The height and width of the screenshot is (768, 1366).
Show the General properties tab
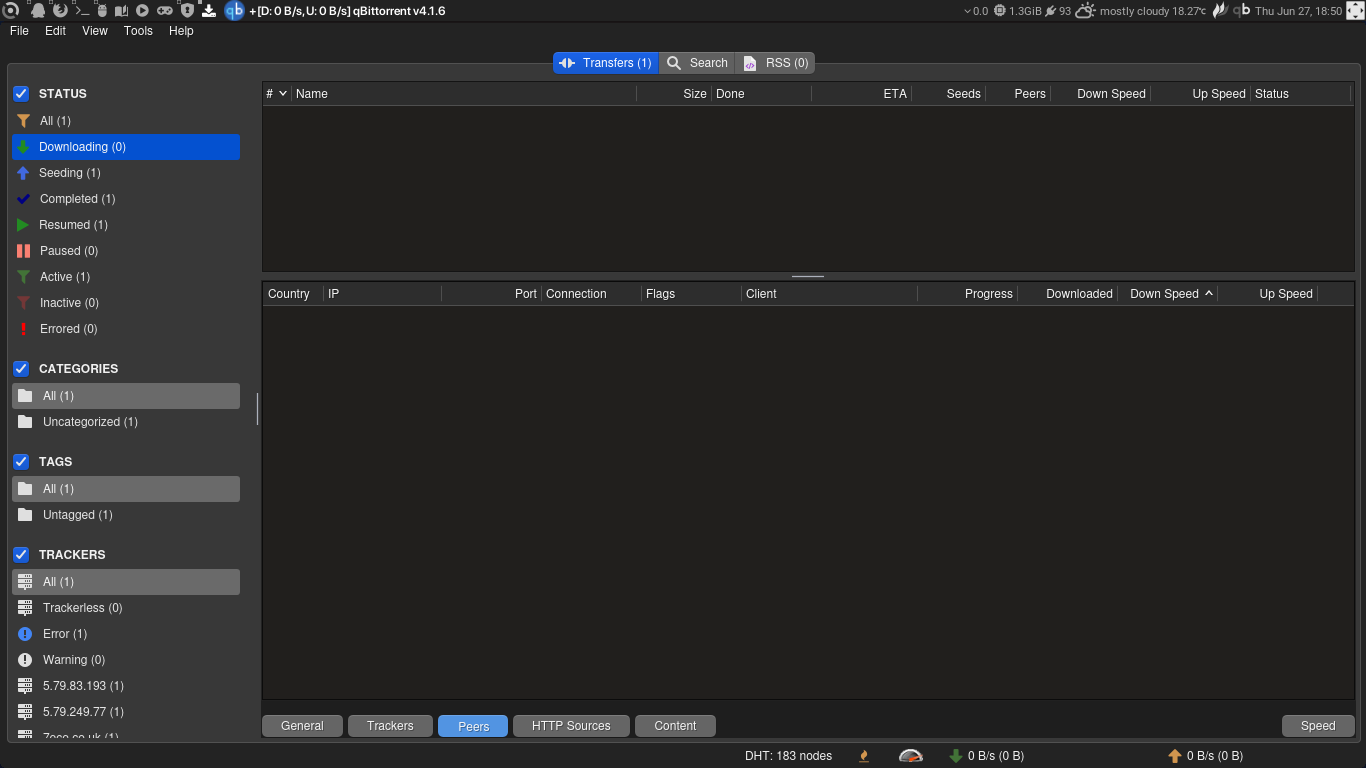pyautogui.click(x=302, y=726)
